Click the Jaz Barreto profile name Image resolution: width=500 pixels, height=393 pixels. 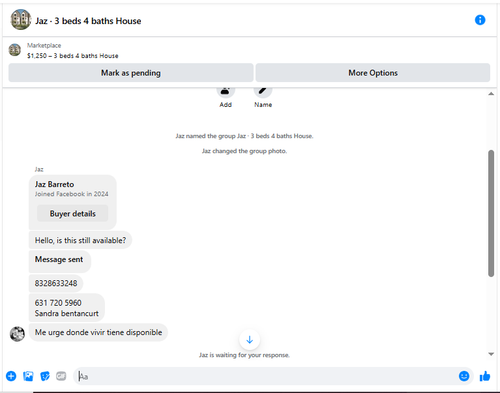[x=54, y=184]
